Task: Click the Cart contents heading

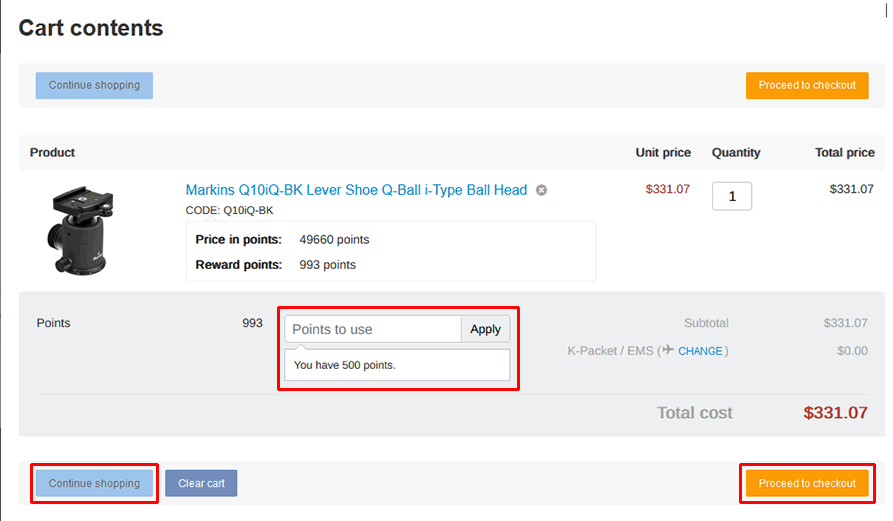Action: 91,28
